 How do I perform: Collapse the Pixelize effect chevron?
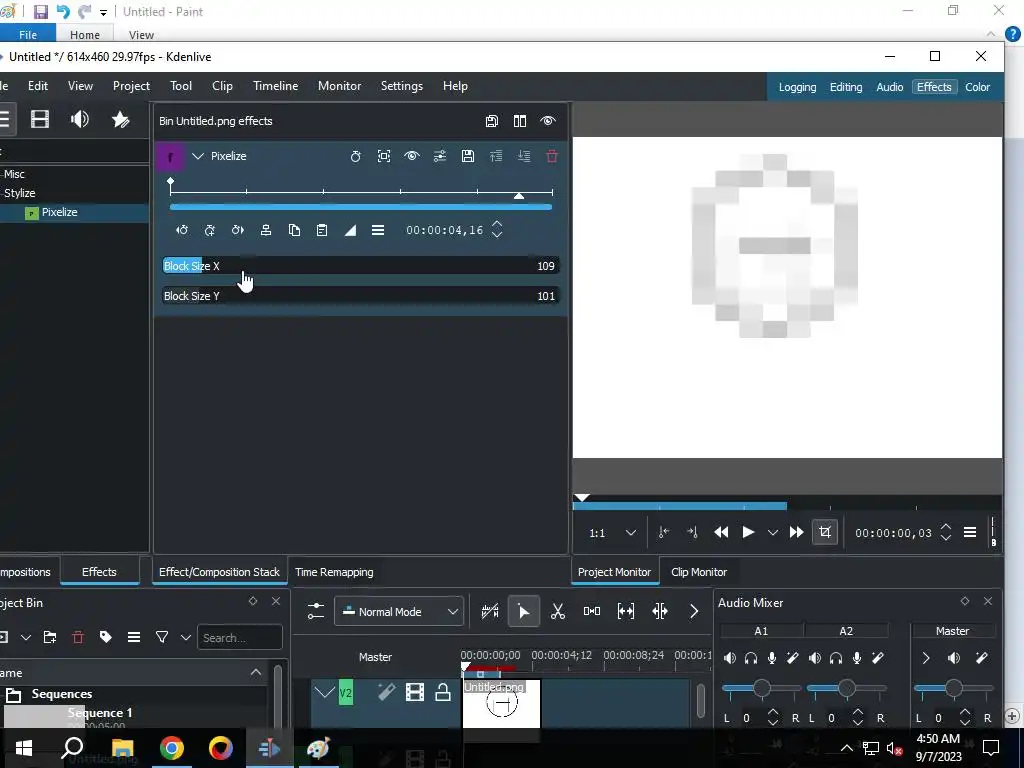pos(198,156)
